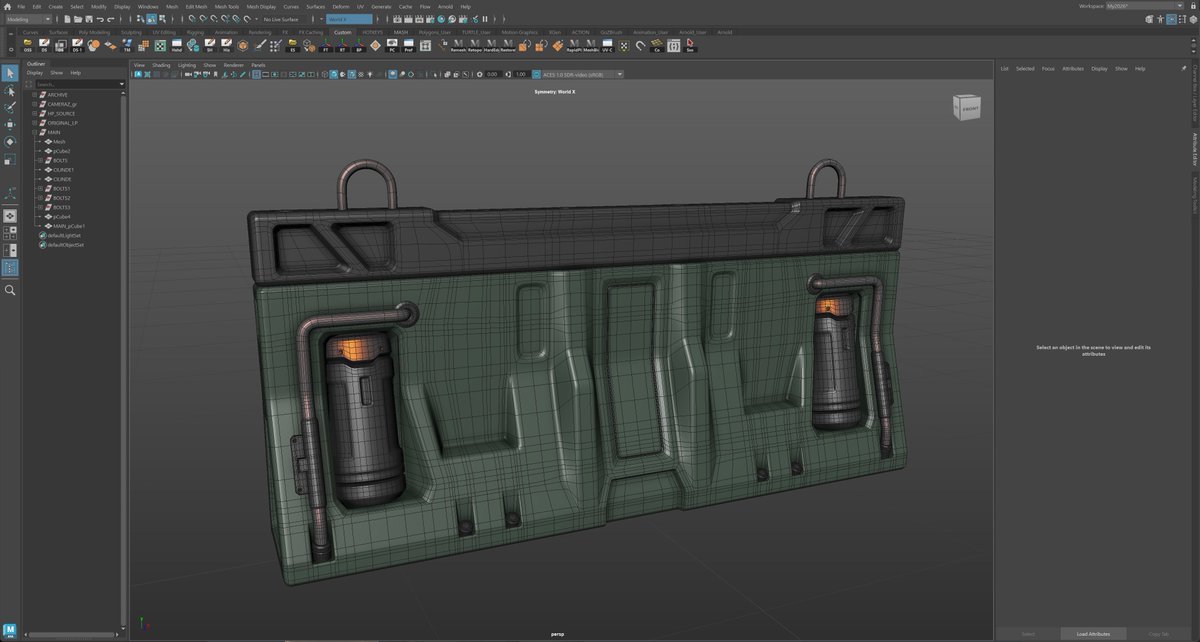
Task: Pin the Attribute Editor panel
Action: coord(1184,69)
